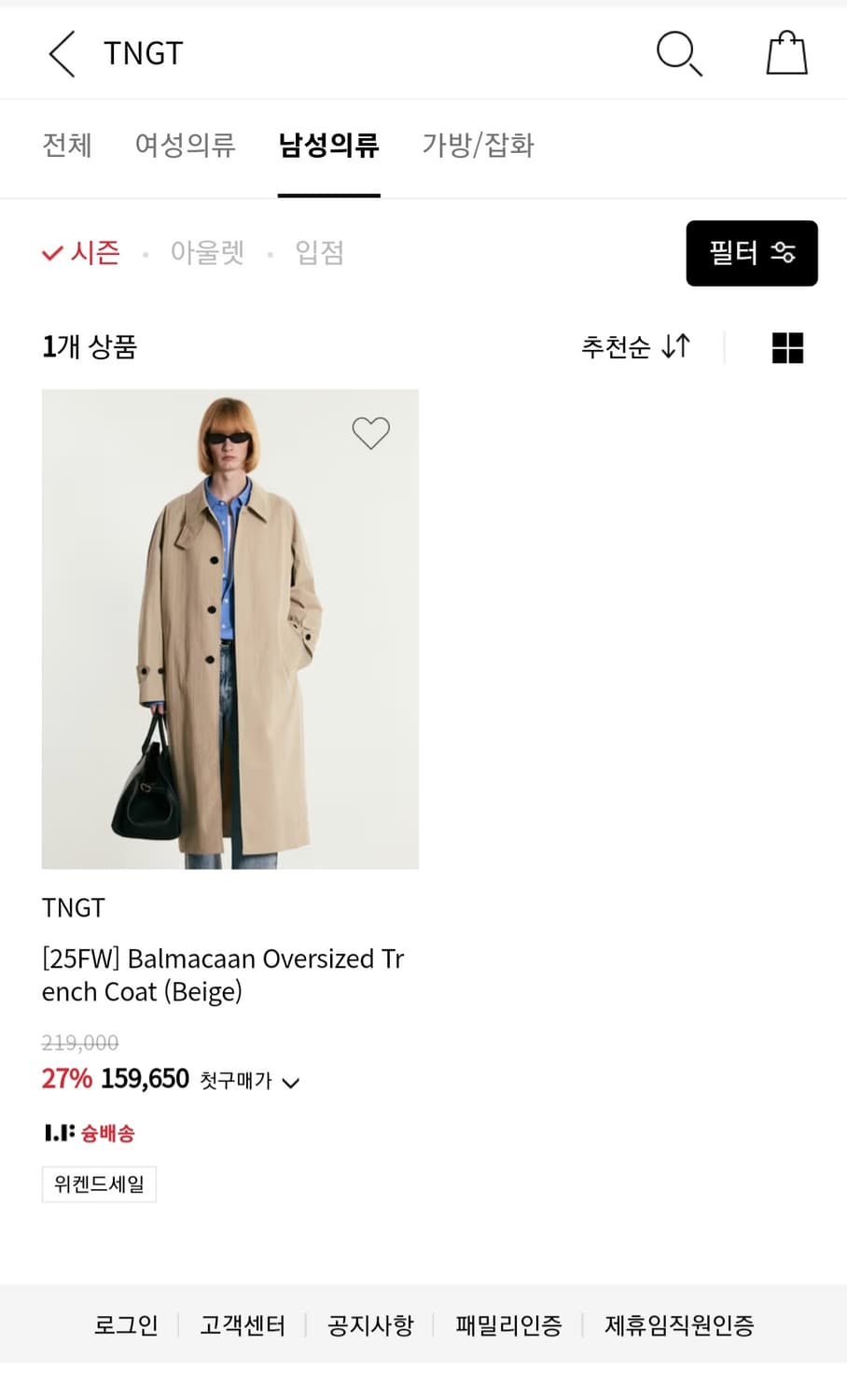Switch product layout with grid view icon
Image resolution: width=847 pixels, height=1400 pixels.
point(787,347)
